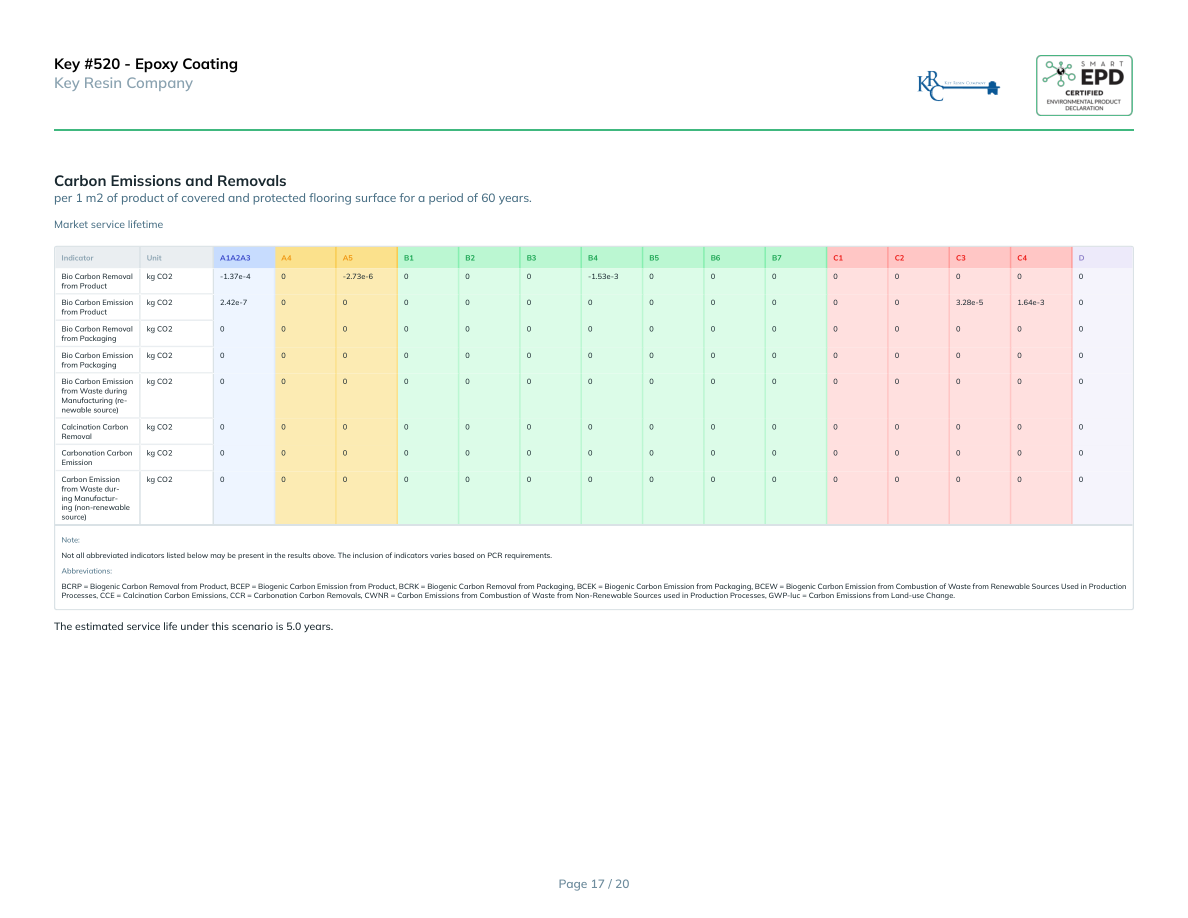Select the 1.64e-3 value under C4
Screen dimensions: 1188x918
click(1030, 302)
